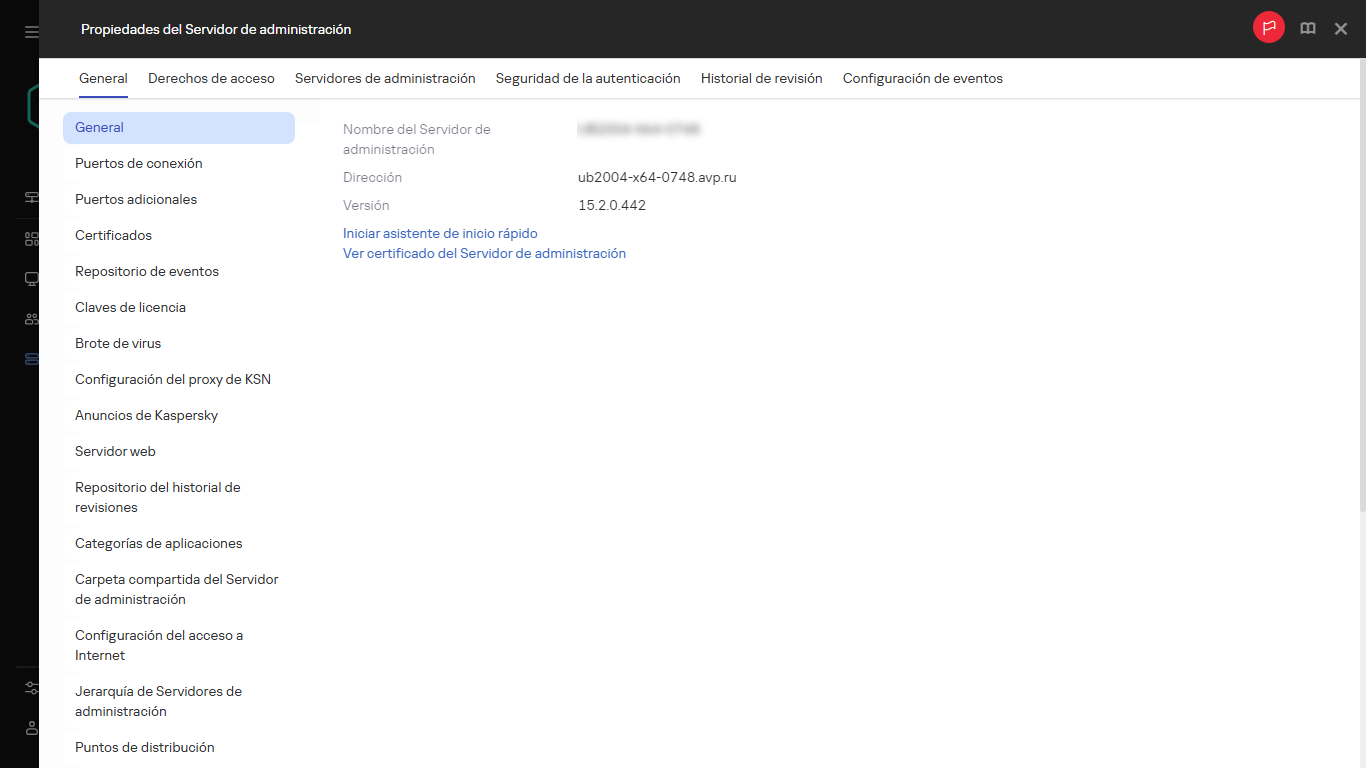Open the account icon at sidebar bottom
1366x768 pixels.
point(29,728)
